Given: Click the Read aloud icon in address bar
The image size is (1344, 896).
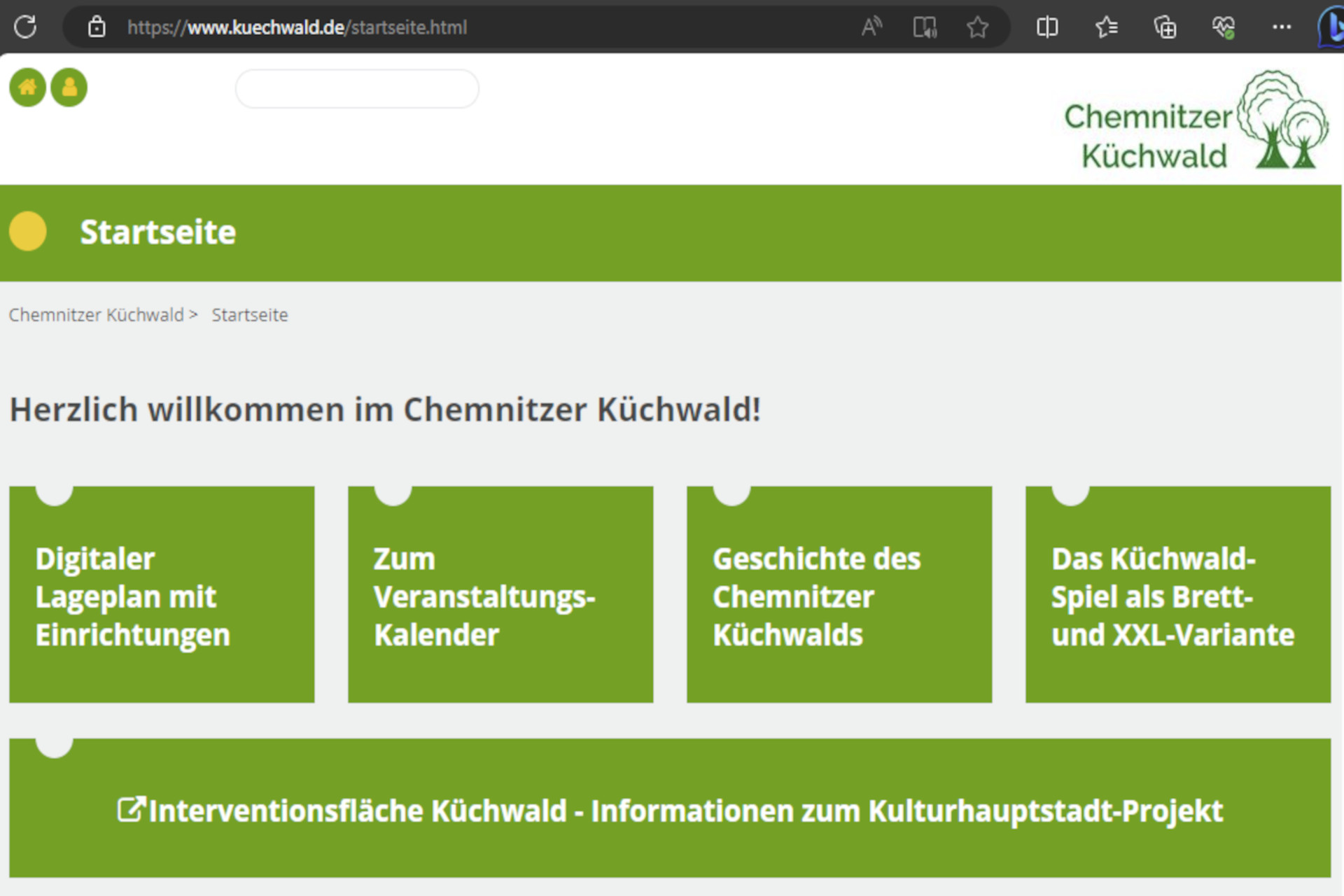Looking at the screenshot, I should (871, 27).
